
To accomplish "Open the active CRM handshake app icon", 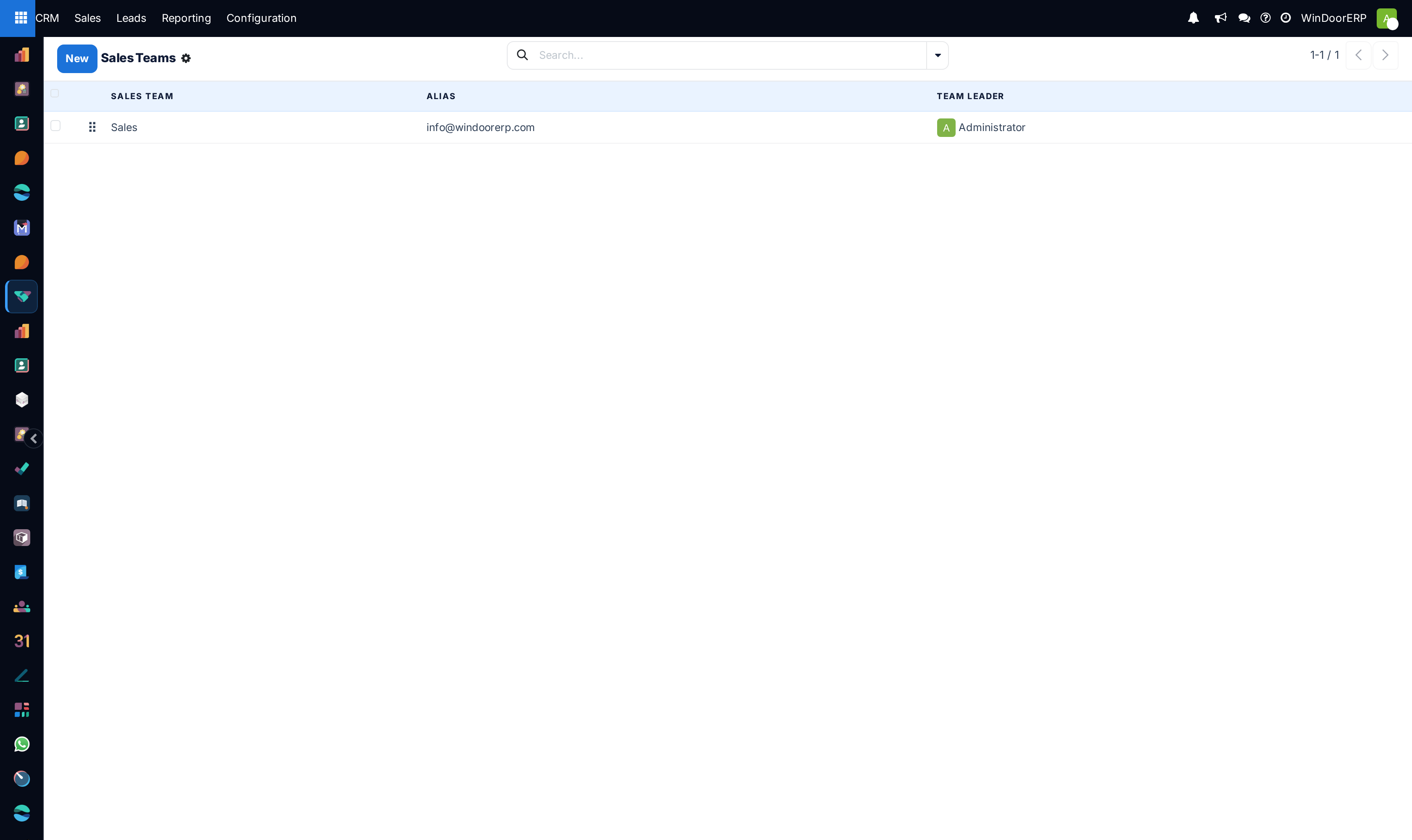I will 21,296.
